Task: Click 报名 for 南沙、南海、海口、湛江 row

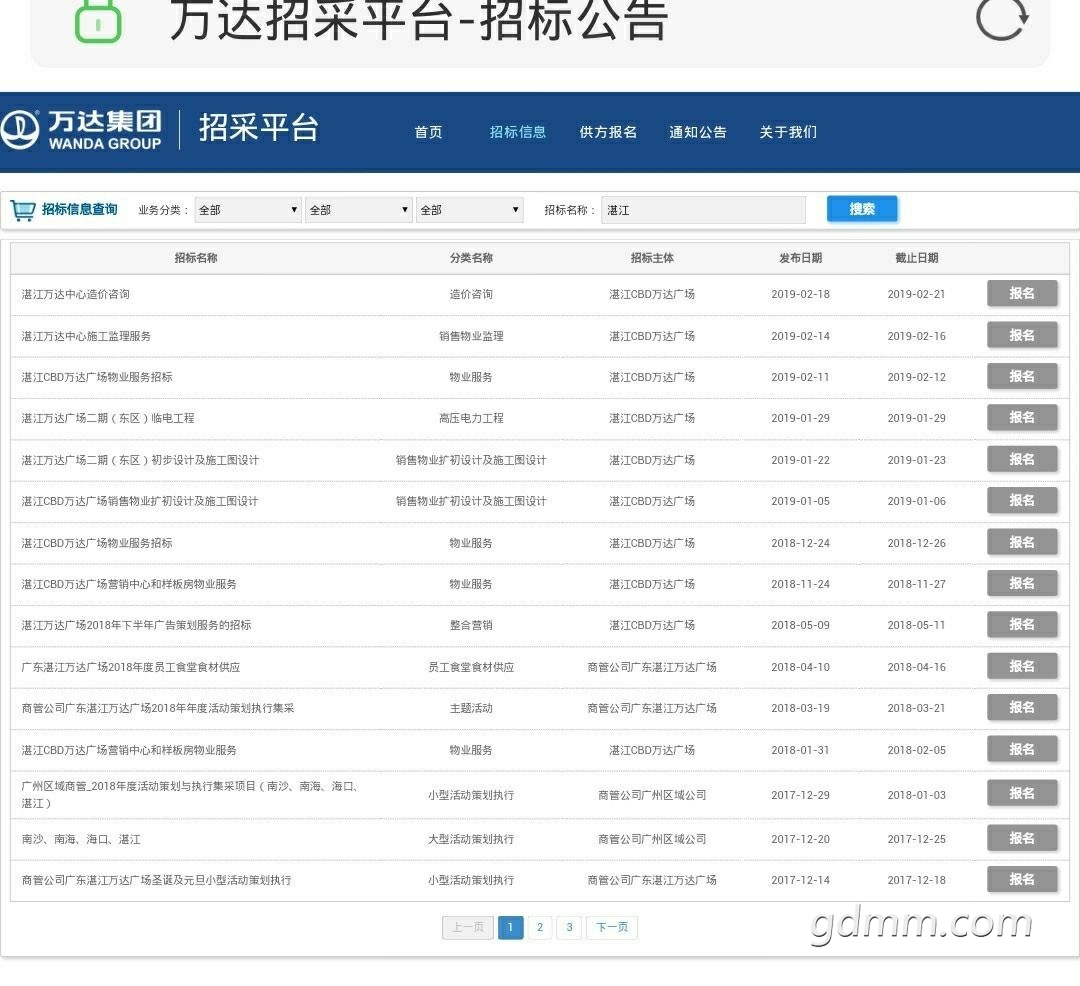Action: pos(1022,838)
